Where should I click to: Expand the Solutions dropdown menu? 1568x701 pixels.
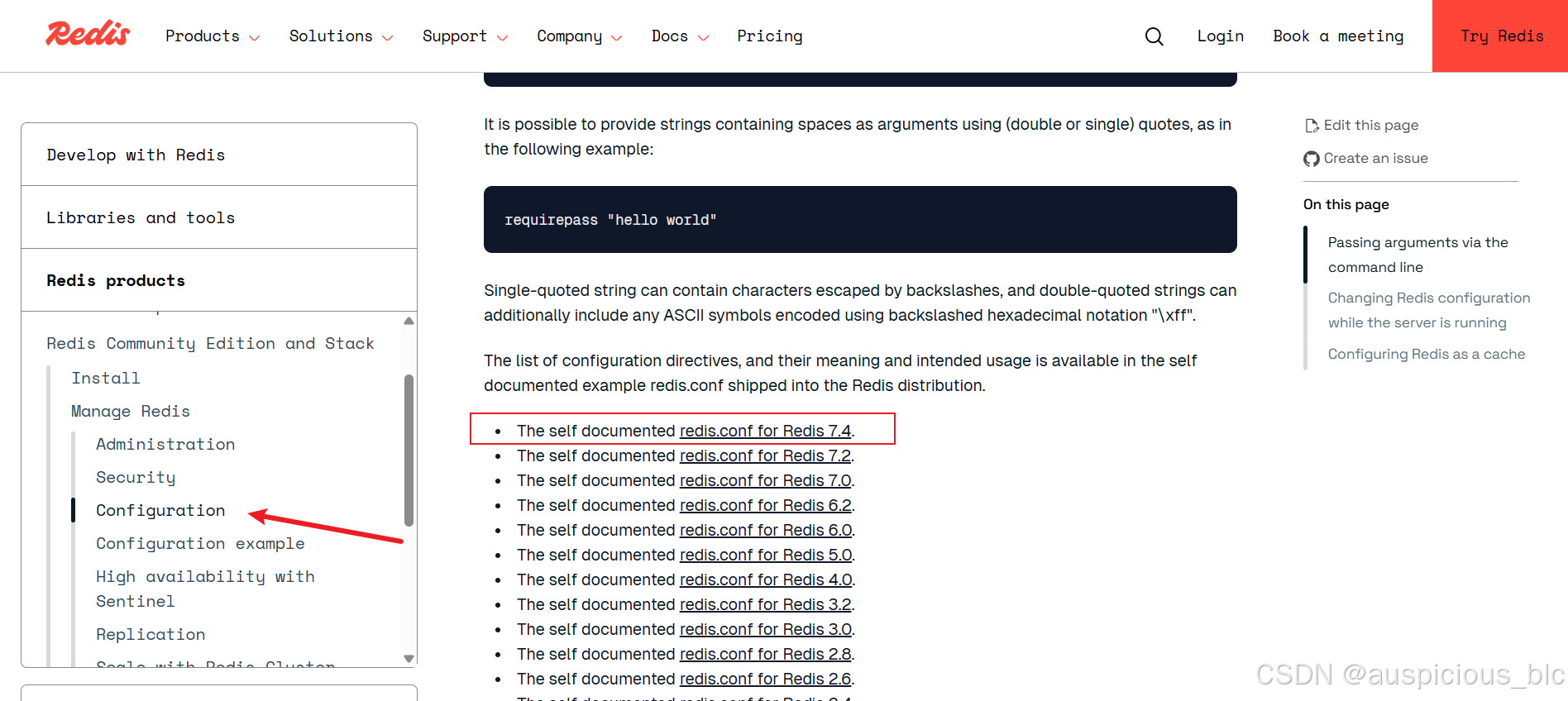[341, 36]
